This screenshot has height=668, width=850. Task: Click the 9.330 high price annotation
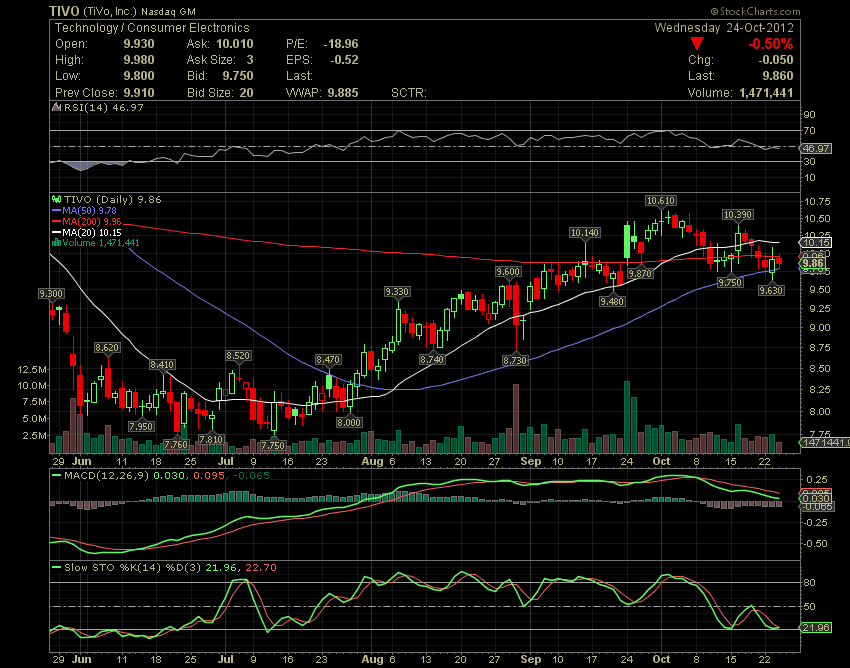[x=397, y=292]
